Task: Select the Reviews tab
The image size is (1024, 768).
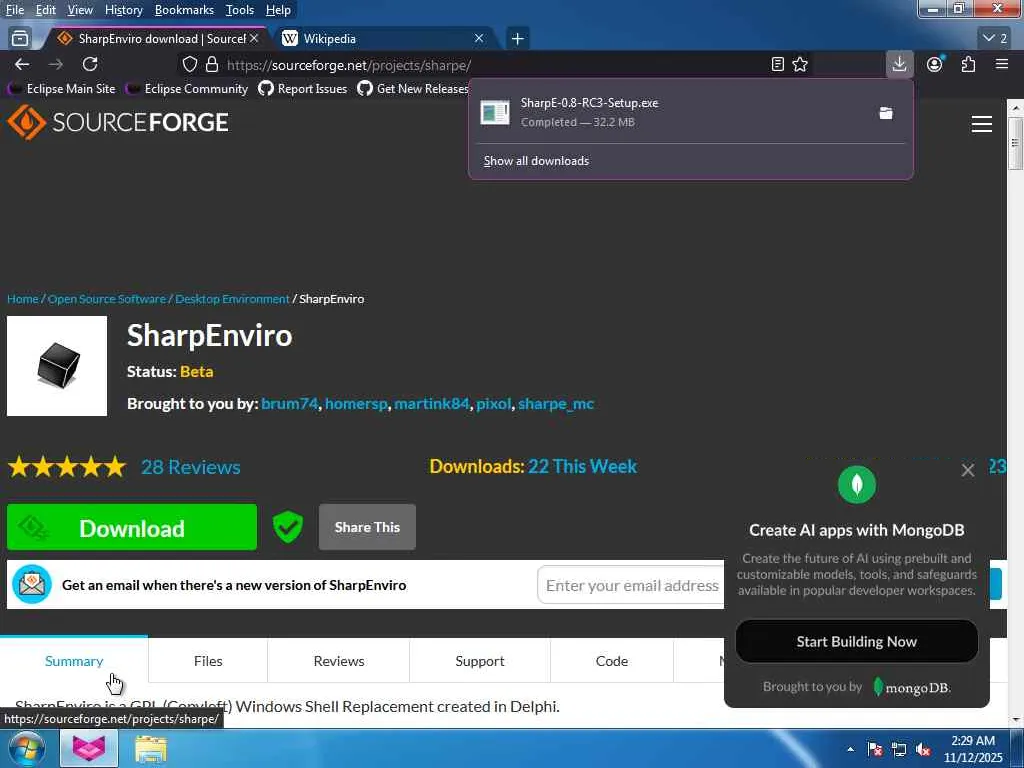Action: pos(338,661)
